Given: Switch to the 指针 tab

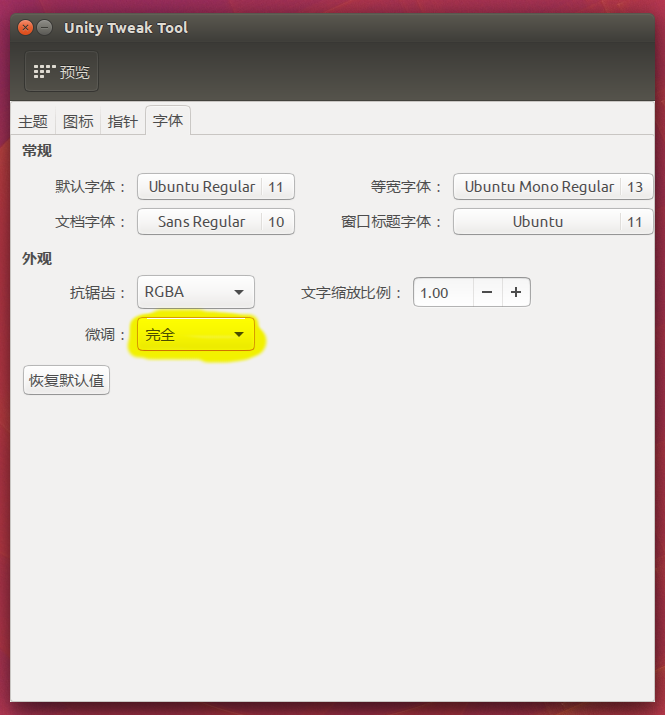Looking at the screenshot, I should coord(123,121).
